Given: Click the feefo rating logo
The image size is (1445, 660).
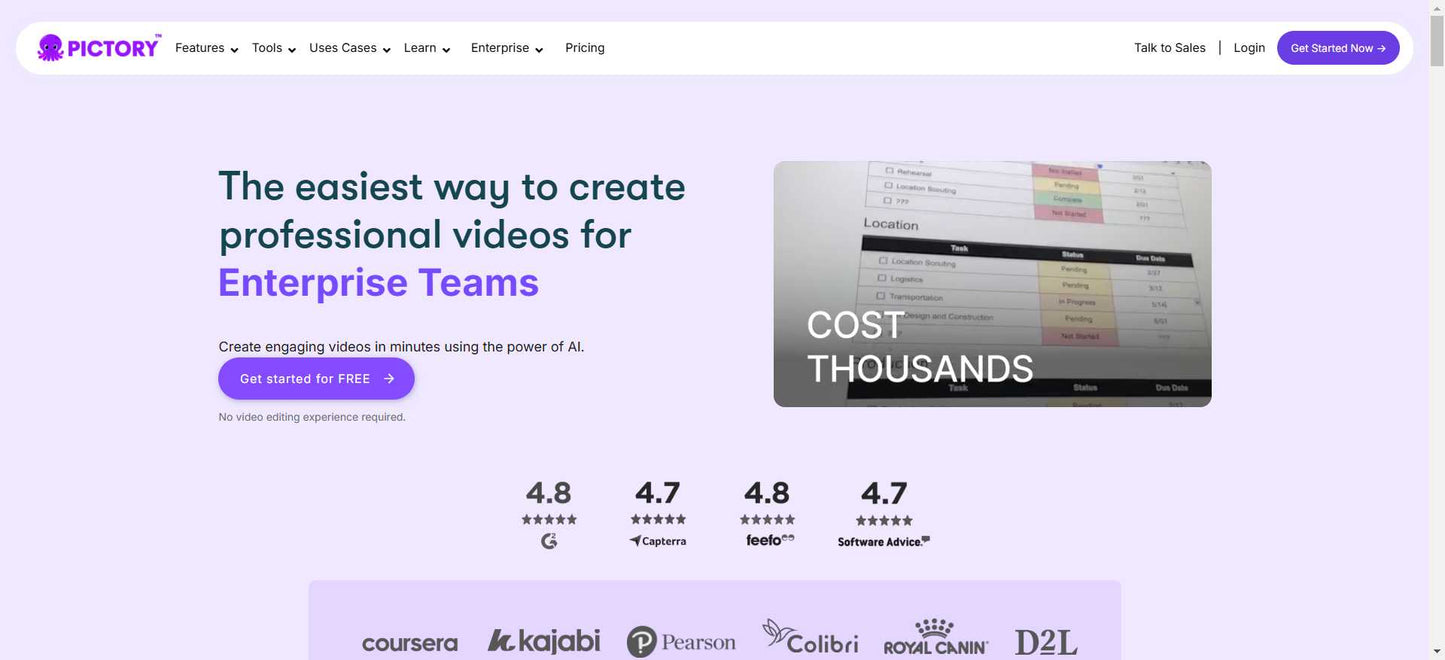Looking at the screenshot, I should (769, 540).
